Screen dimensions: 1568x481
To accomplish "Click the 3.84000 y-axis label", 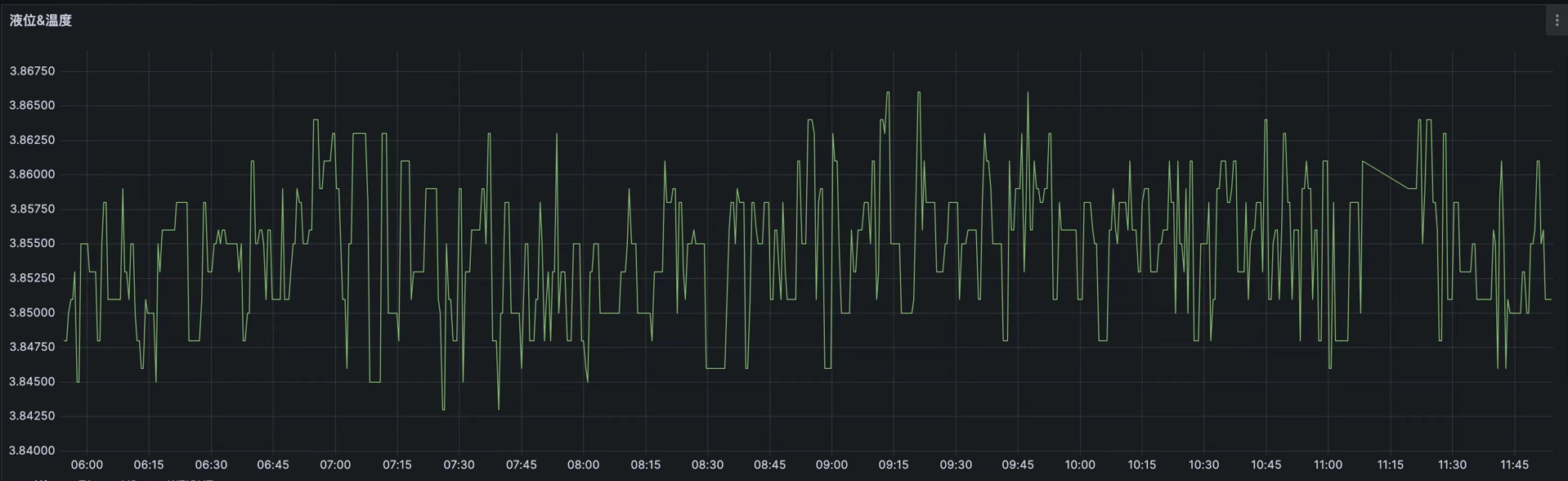I will point(32,451).
